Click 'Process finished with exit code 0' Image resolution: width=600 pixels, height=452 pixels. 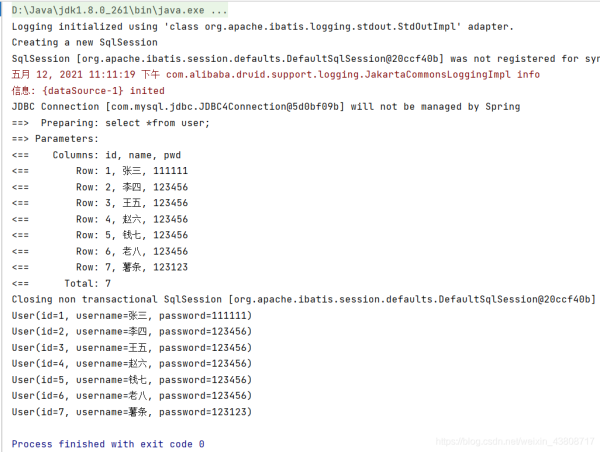108,443
